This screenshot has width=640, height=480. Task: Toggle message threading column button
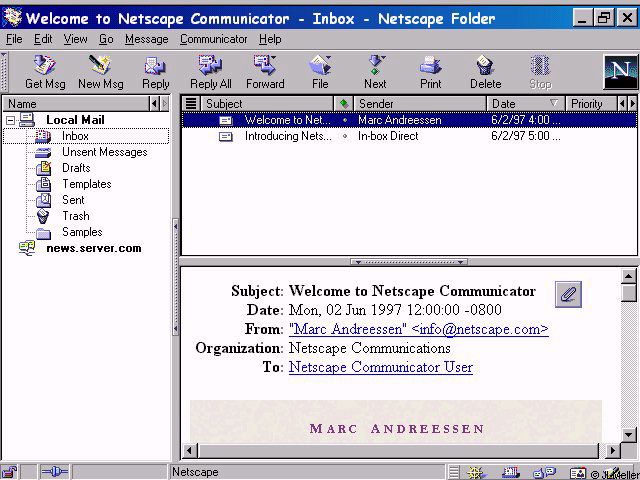pos(191,104)
